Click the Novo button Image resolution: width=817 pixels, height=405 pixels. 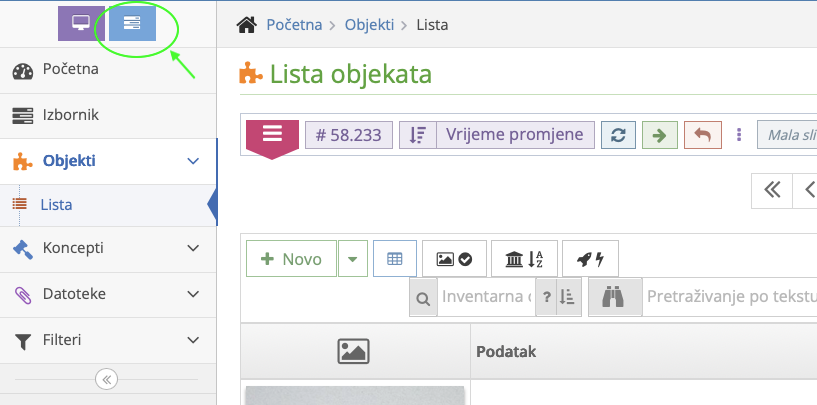click(291, 259)
